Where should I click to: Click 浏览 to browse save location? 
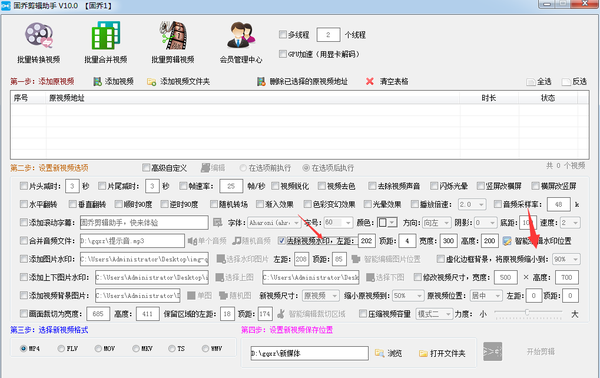[388, 353]
